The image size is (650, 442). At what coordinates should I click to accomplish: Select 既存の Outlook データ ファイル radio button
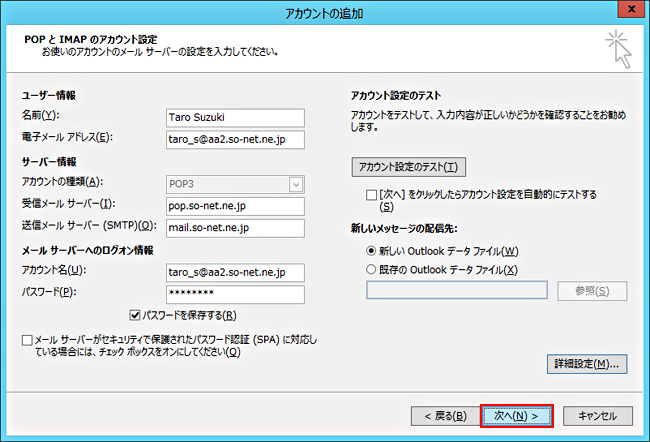point(373,270)
